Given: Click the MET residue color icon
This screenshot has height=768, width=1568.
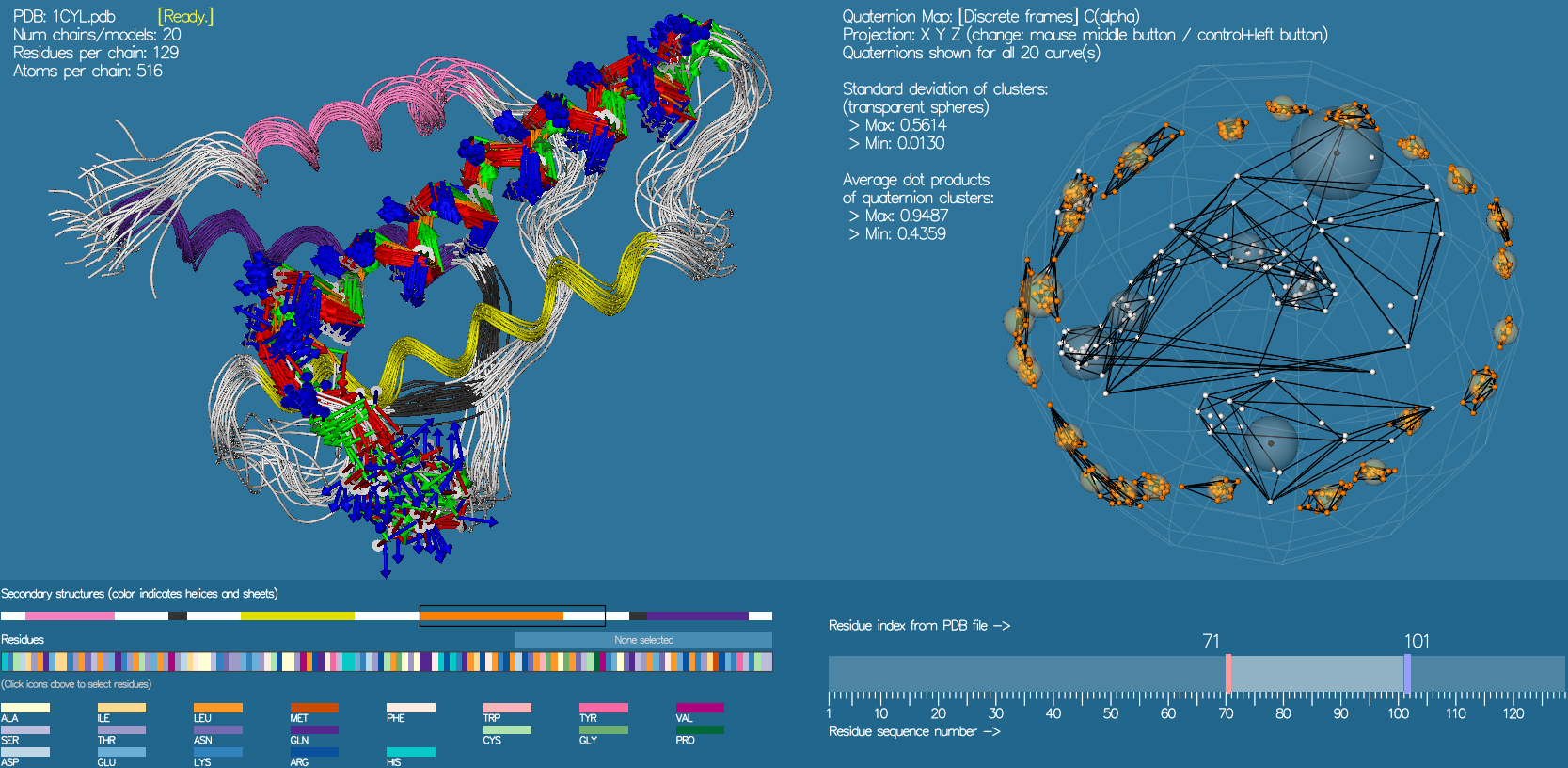Looking at the screenshot, I should (314, 708).
